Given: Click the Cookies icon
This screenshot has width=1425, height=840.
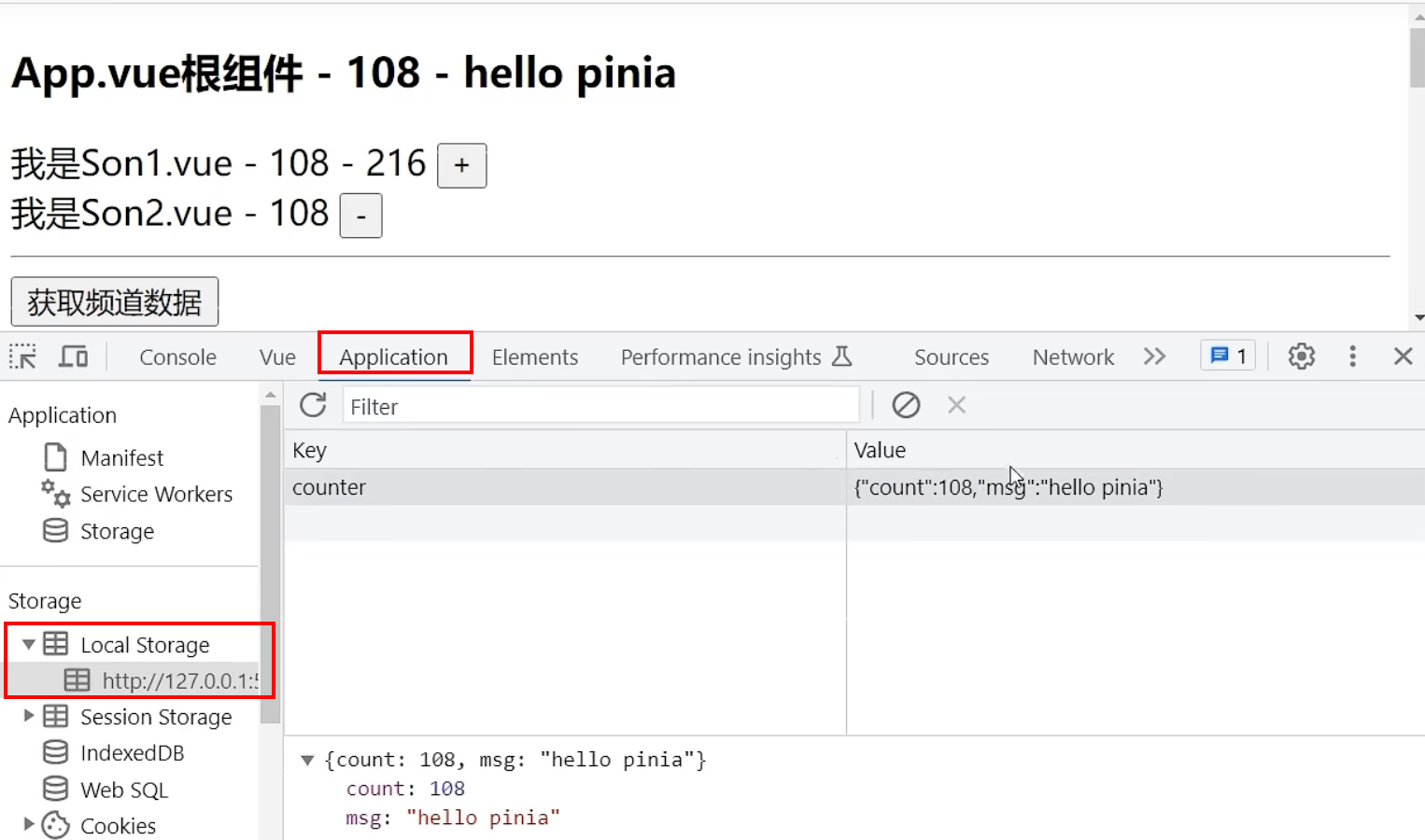Looking at the screenshot, I should coord(56,825).
